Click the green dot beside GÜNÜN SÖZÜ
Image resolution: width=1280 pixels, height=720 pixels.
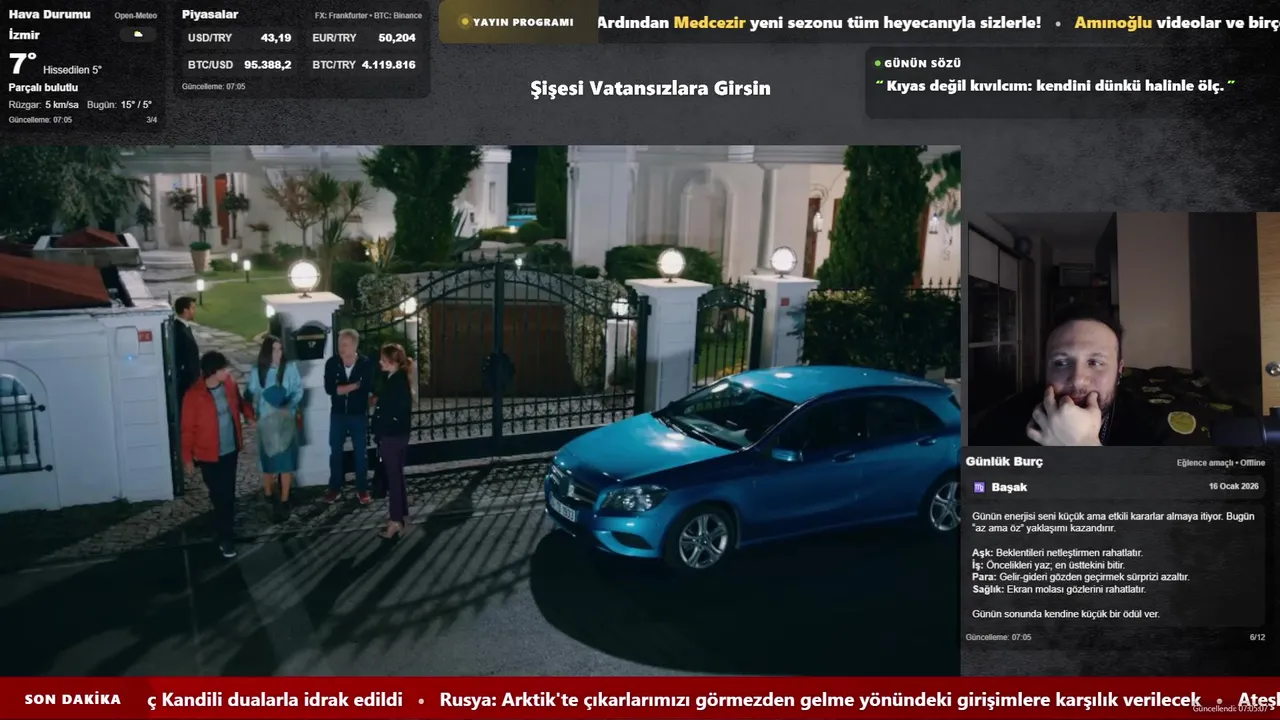[x=877, y=64]
